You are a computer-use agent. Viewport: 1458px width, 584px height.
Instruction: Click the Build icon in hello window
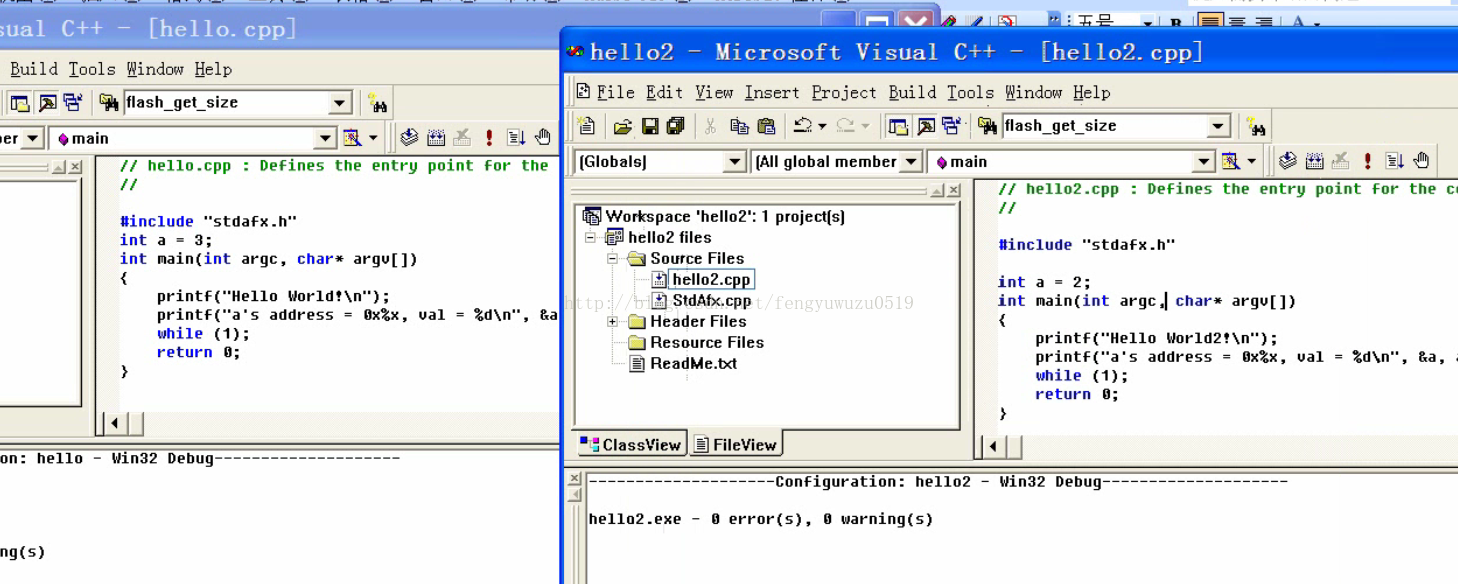435,138
